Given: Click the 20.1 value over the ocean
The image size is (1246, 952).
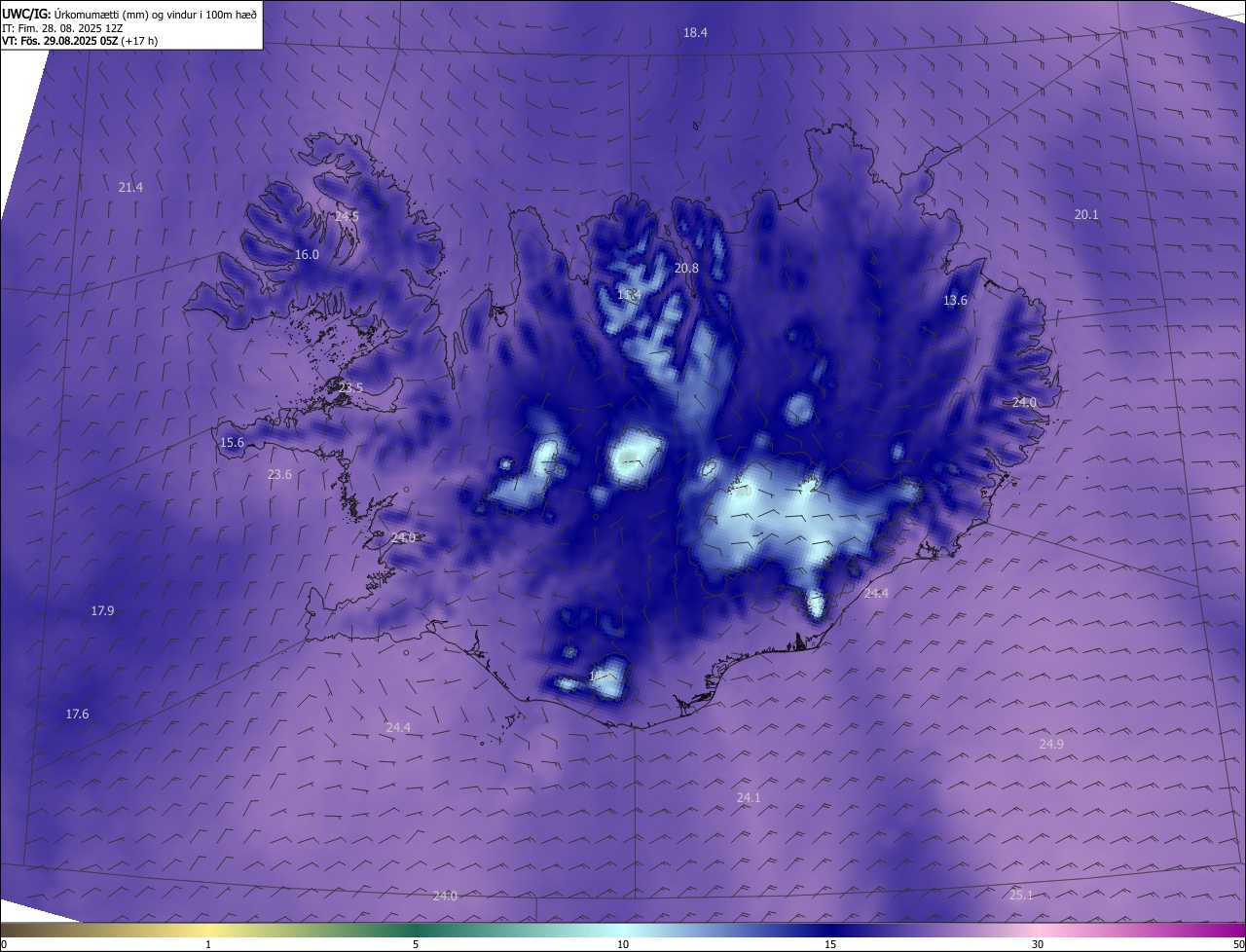Looking at the screenshot, I should pyautogui.click(x=1086, y=215).
